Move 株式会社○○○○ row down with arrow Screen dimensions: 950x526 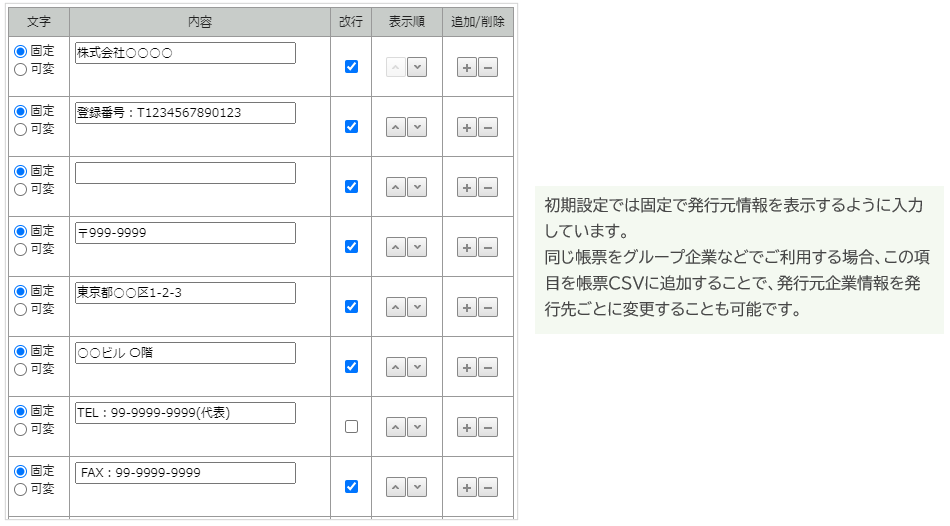(417, 67)
